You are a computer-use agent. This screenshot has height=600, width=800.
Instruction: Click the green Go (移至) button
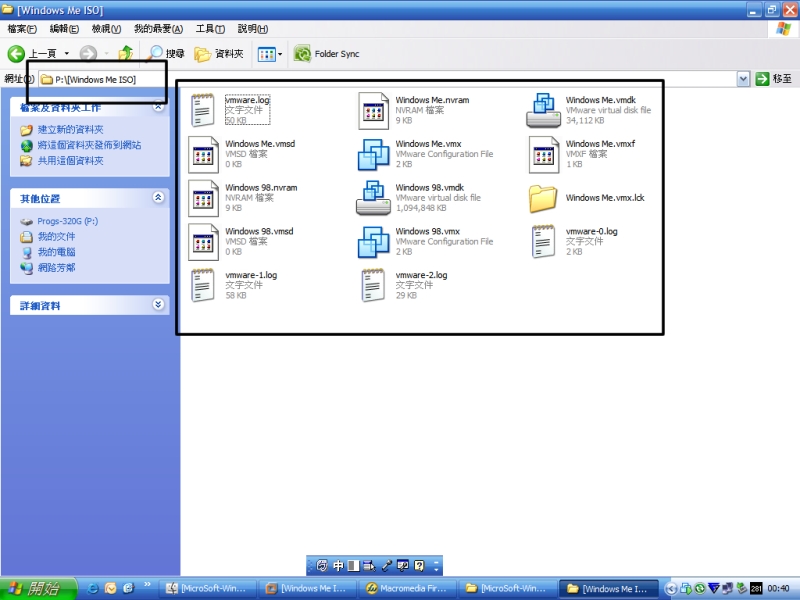[773, 79]
